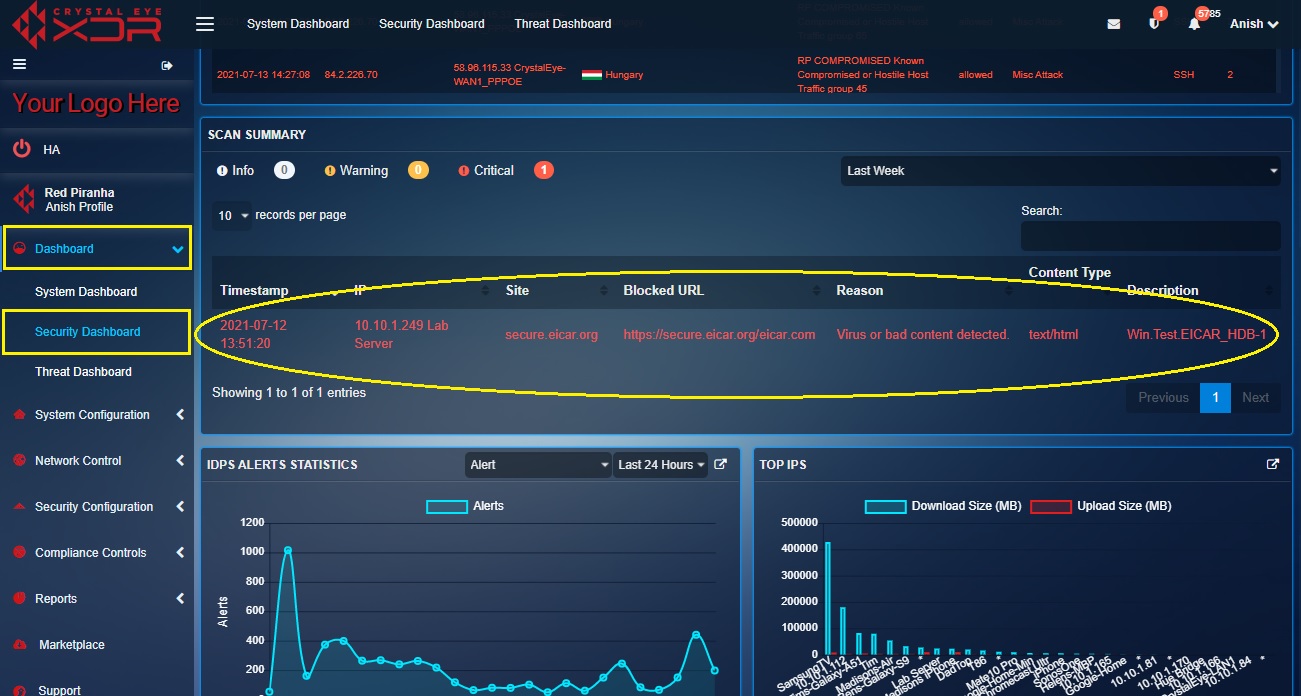Click the Info count badge

click(284, 171)
